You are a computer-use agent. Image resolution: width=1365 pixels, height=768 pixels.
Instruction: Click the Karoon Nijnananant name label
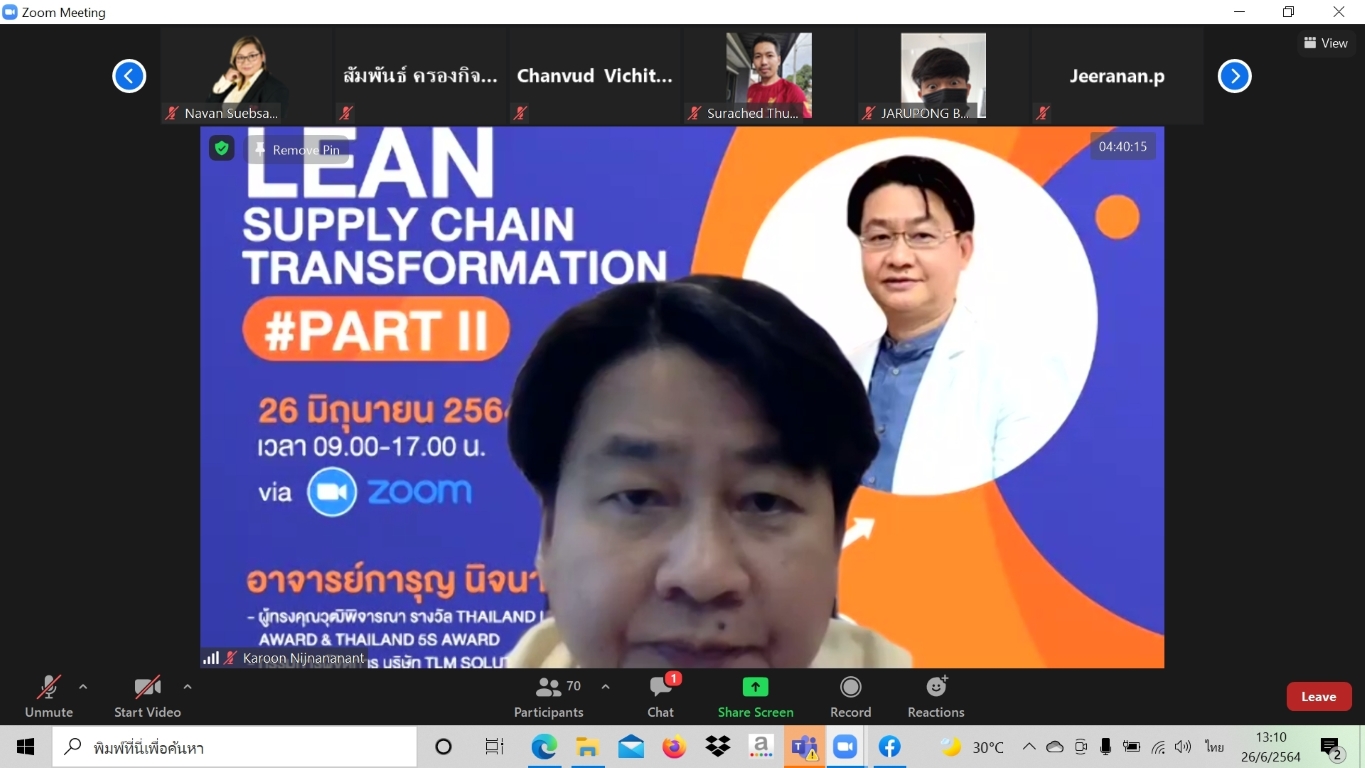coord(304,658)
